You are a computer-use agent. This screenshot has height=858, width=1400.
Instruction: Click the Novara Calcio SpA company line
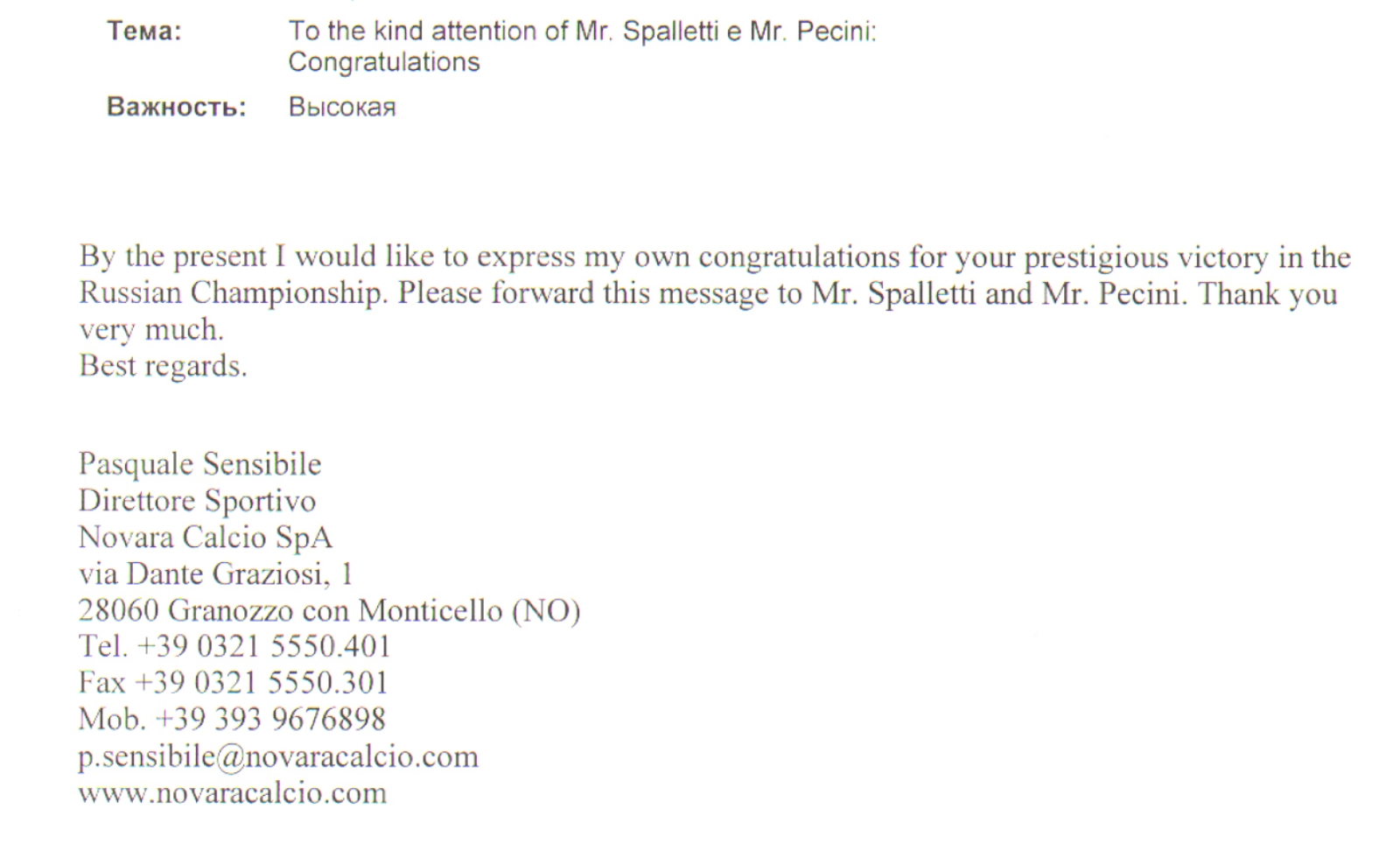pyautogui.click(x=205, y=537)
